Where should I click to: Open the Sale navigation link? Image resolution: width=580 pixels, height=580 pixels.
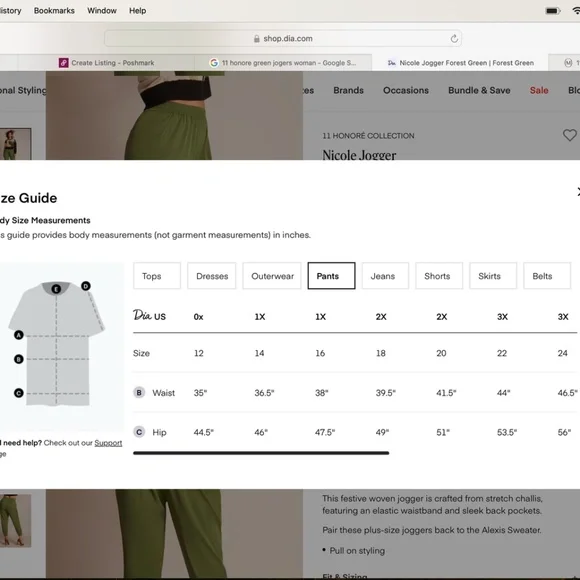pos(539,90)
